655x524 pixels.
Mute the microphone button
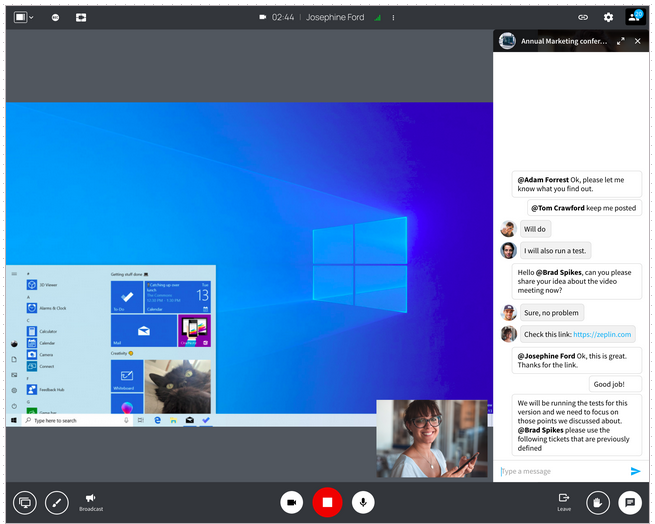click(x=363, y=502)
